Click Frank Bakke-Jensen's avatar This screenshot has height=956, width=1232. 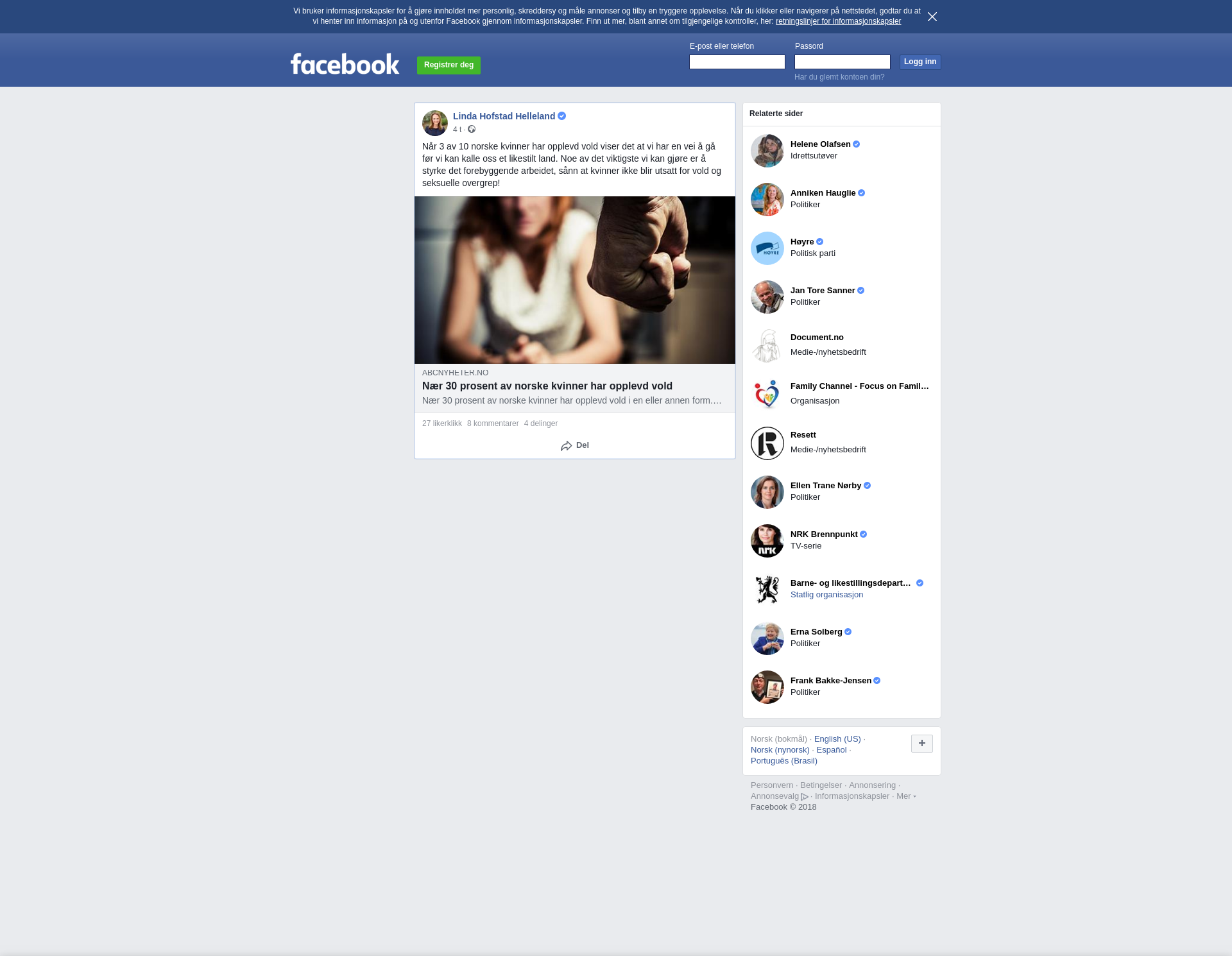tap(767, 687)
